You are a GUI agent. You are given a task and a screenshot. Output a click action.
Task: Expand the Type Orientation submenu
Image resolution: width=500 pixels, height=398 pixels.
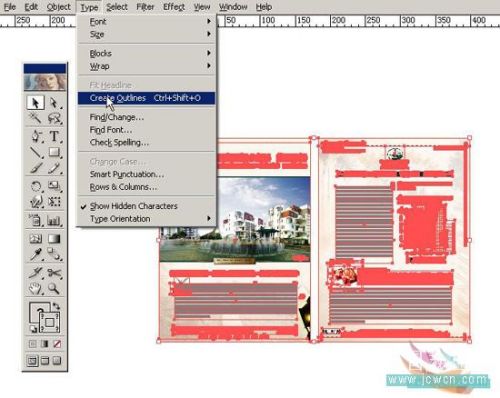click(147, 219)
